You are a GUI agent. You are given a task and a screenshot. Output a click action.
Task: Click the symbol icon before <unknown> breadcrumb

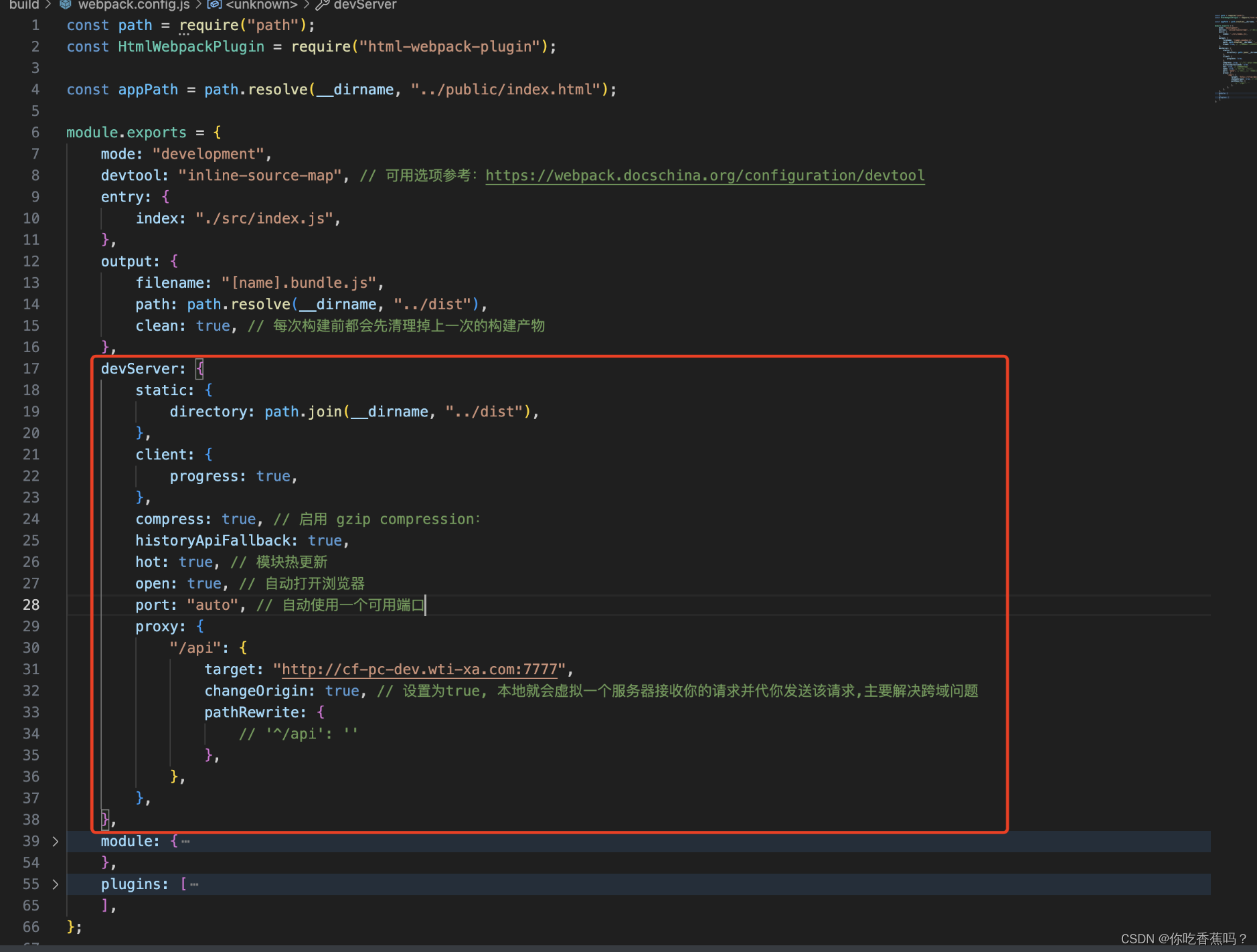pyautogui.click(x=214, y=5)
